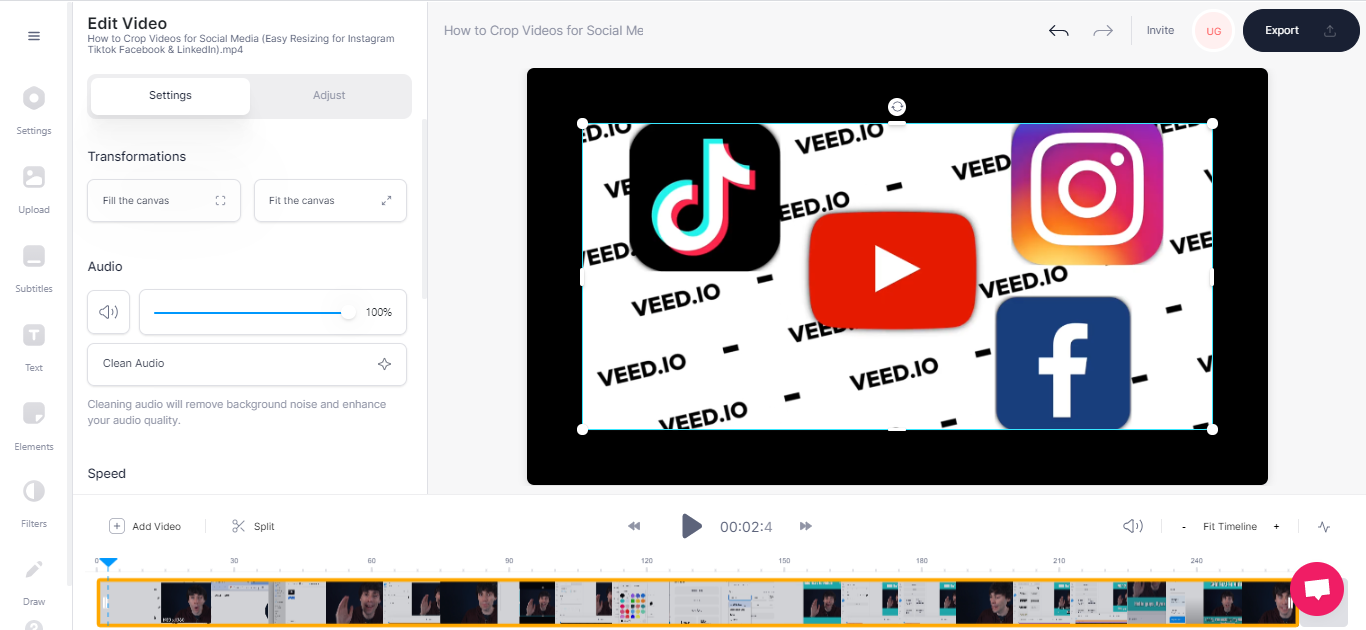Image resolution: width=1366 pixels, height=630 pixels.
Task: Open the Upload panel
Action: (34, 188)
